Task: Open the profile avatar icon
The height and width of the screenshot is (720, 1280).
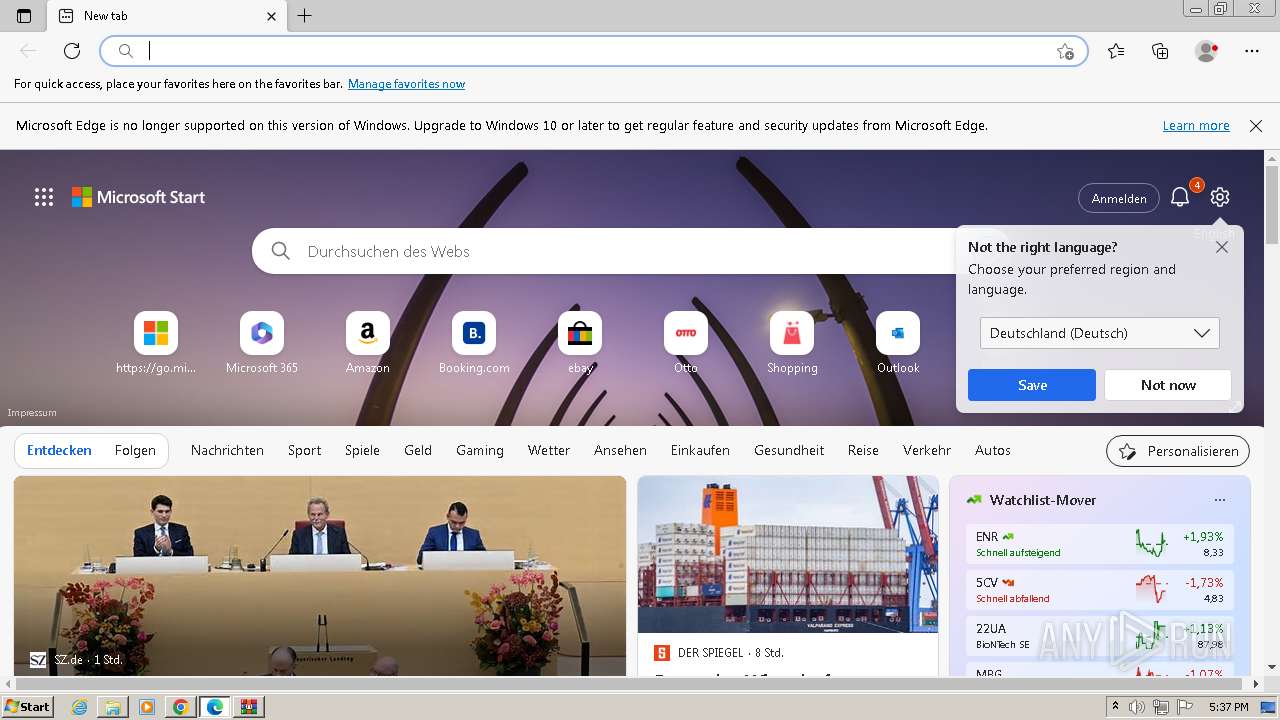Action: click(1206, 51)
